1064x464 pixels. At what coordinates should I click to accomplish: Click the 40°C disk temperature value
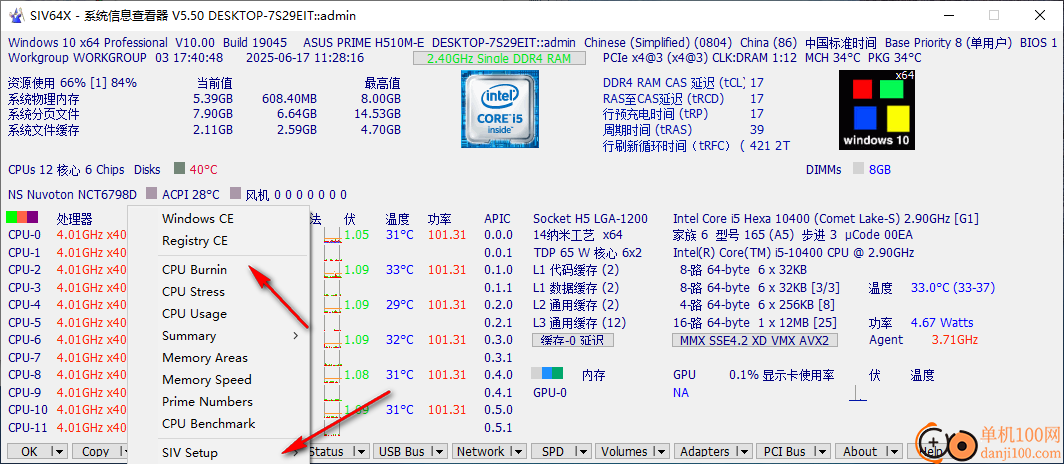coord(204,170)
